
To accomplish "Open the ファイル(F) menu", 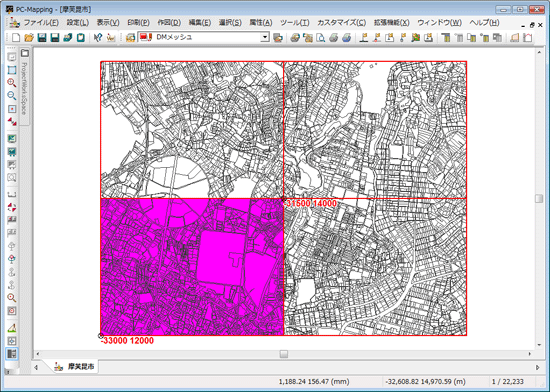I will pyautogui.click(x=41, y=22).
